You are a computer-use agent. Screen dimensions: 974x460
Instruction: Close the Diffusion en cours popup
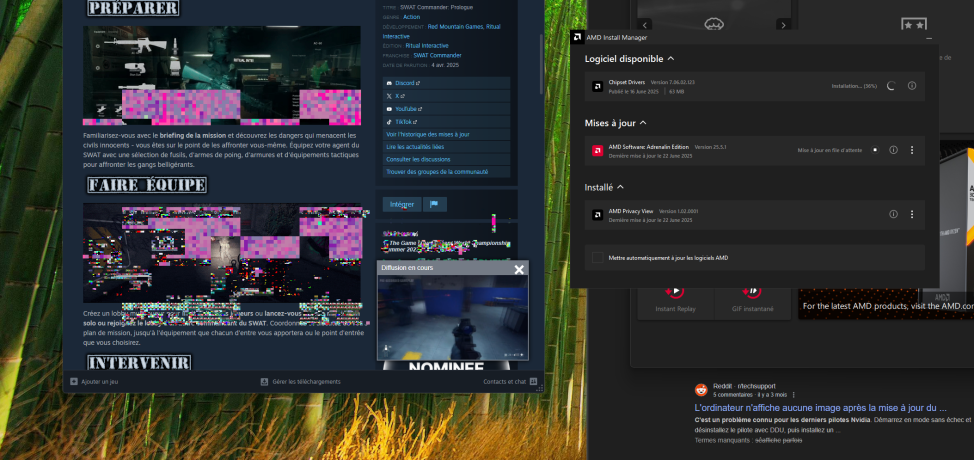coord(519,269)
